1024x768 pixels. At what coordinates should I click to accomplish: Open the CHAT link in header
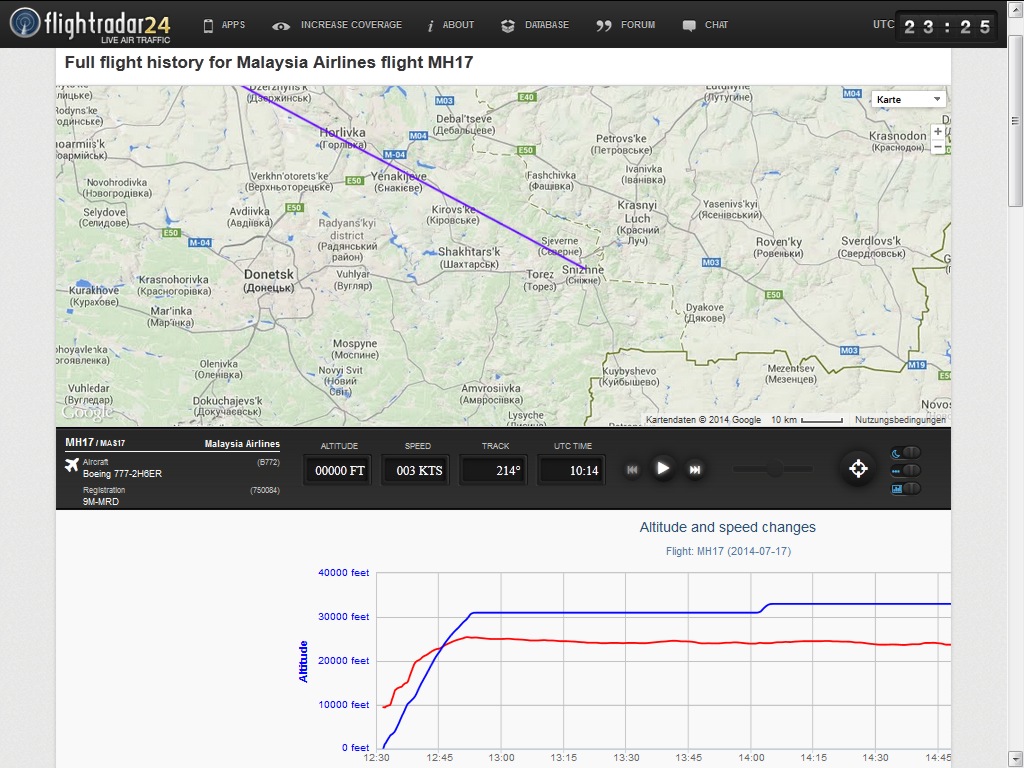(x=705, y=25)
